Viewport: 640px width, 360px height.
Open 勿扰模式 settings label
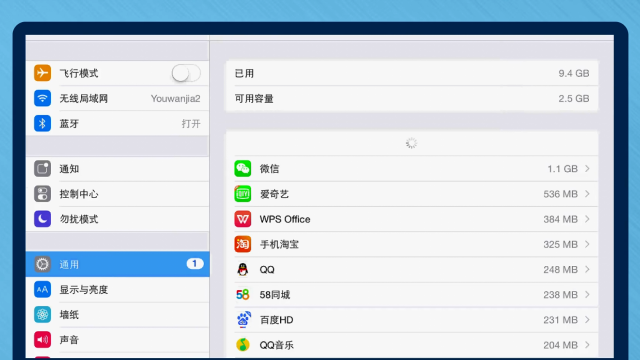click(79, 219)
